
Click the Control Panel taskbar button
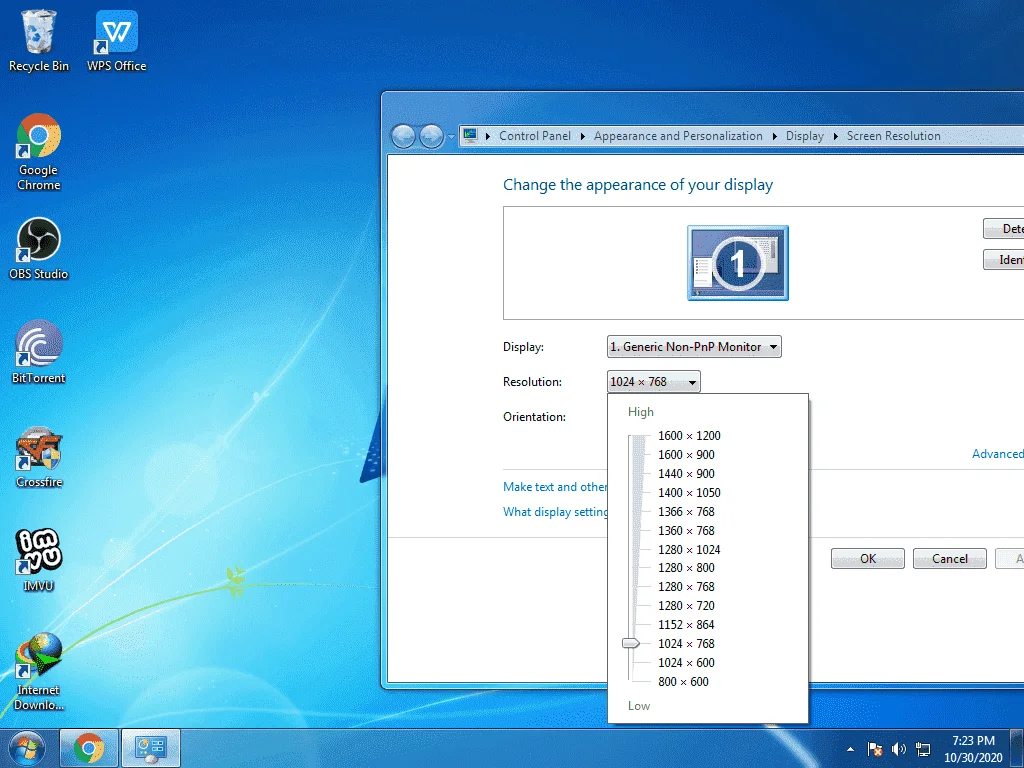click(x=151, y=748)
